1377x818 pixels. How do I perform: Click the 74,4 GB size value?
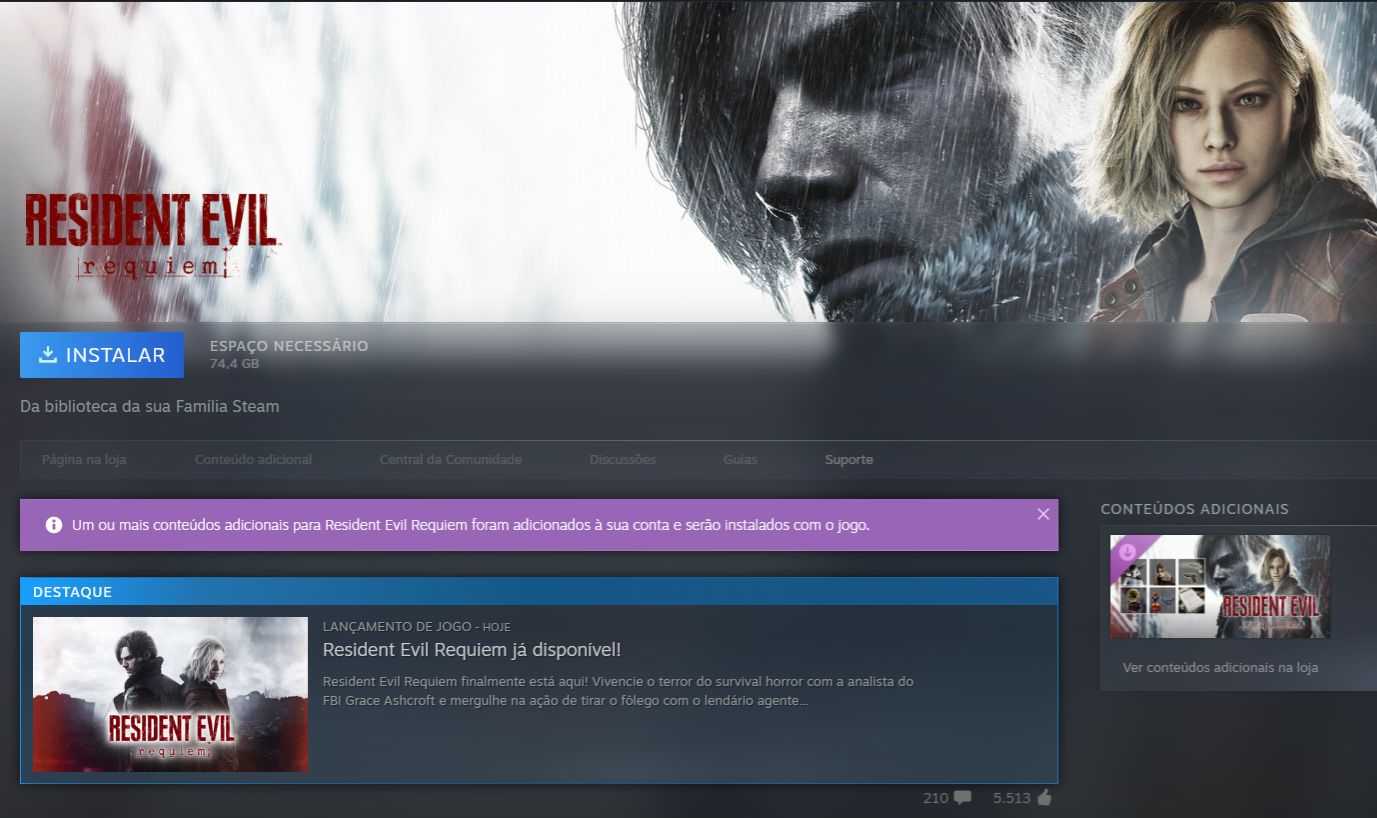coord(234,364)
